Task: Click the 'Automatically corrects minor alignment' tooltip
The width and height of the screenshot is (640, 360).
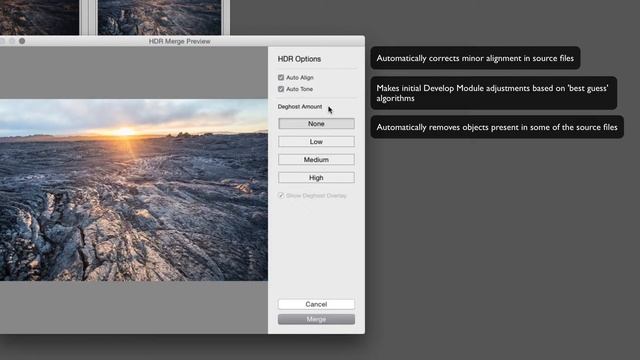Action: (475, 58)
